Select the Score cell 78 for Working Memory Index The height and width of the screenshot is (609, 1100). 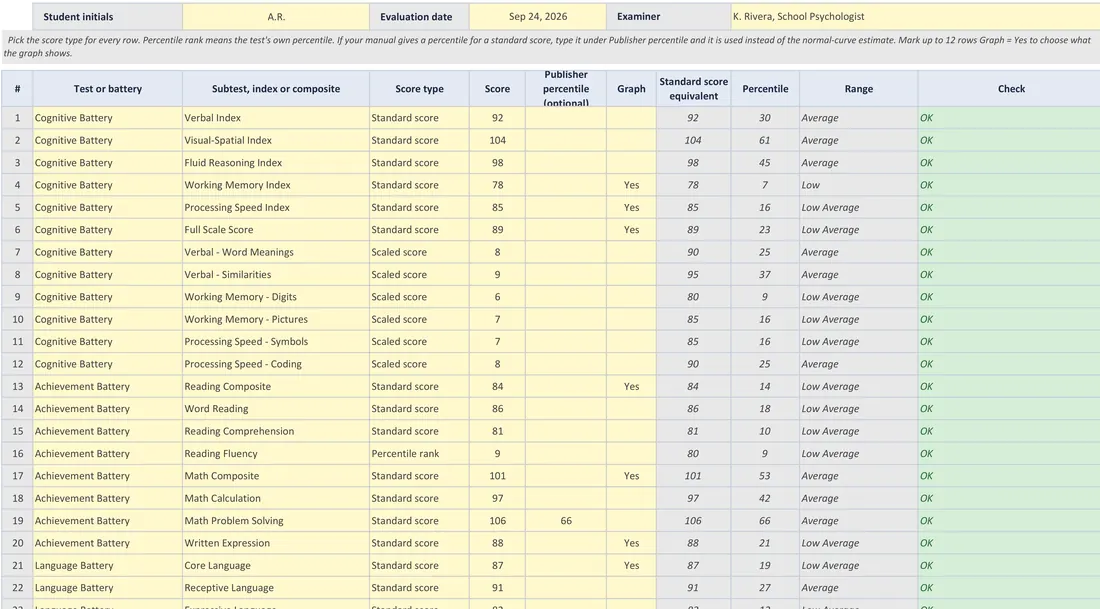click(x=497, y=185)
